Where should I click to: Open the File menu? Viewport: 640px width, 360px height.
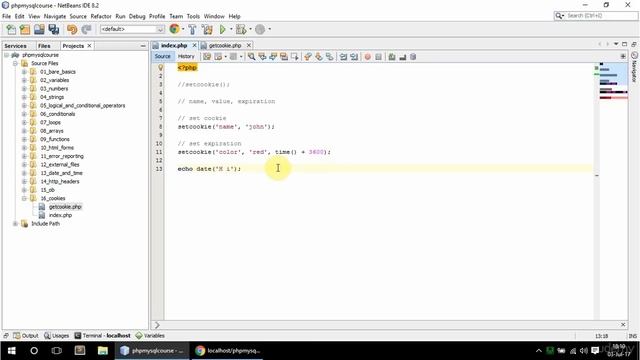(7, 16)
